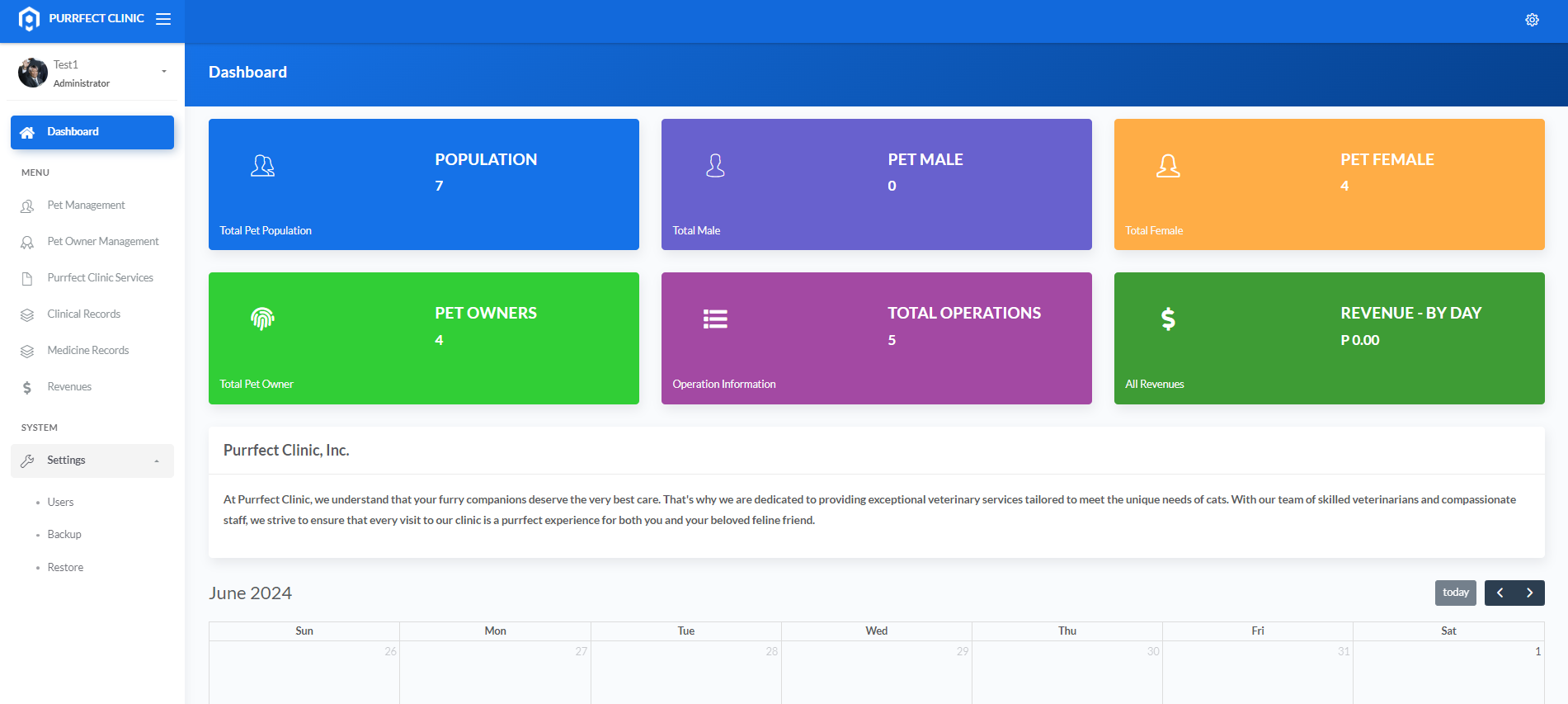1568x704 pixels.
Task: Click Operation Information label
Action: pyautogui.click(x=724, y=384)
